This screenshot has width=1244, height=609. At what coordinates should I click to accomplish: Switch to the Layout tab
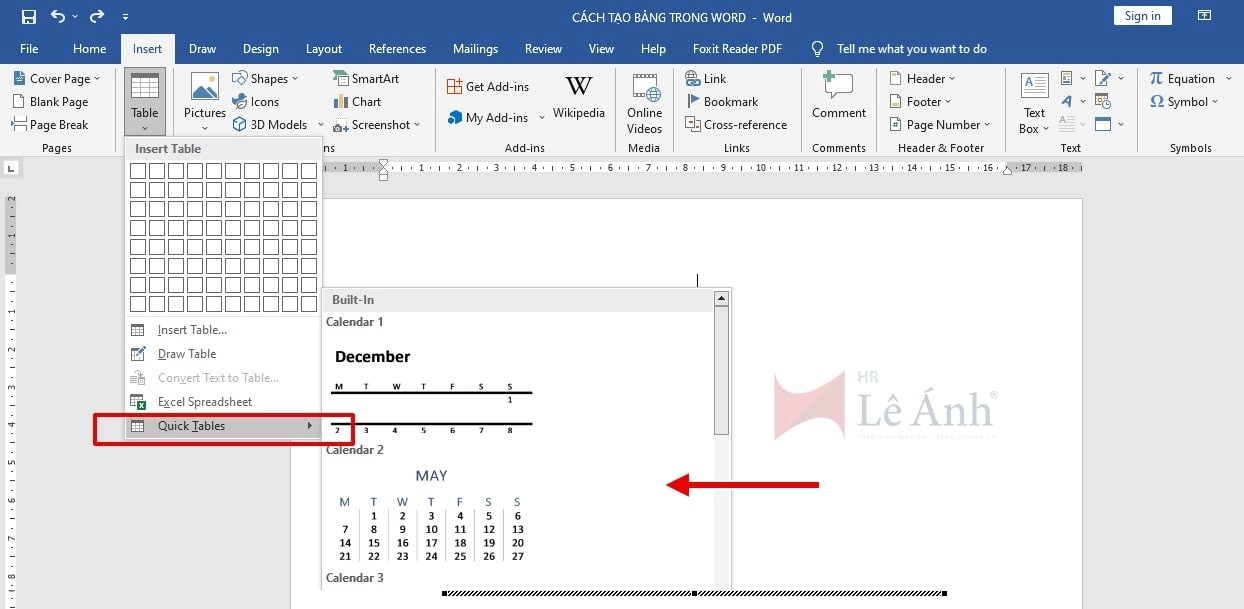tap(324, 49)
